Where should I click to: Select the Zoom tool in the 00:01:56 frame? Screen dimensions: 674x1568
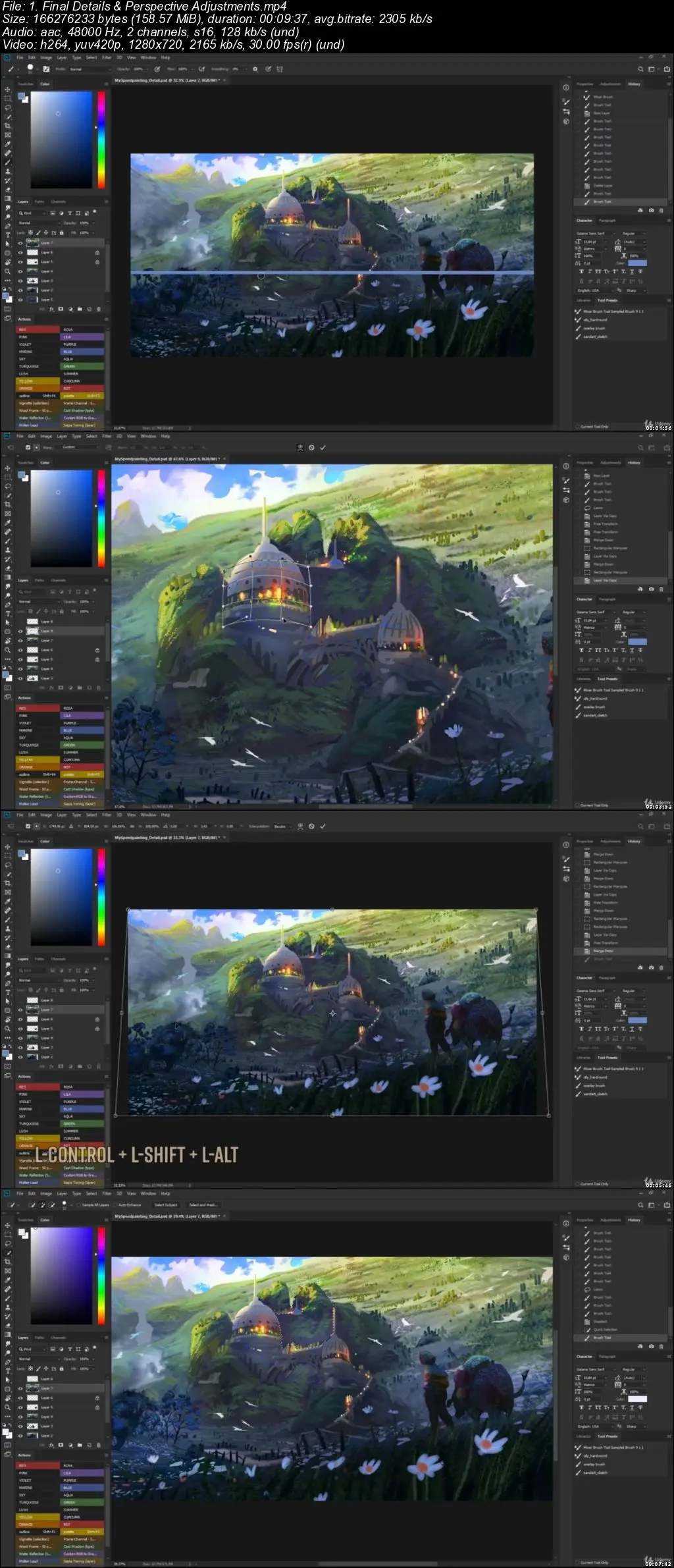point(7,271)
